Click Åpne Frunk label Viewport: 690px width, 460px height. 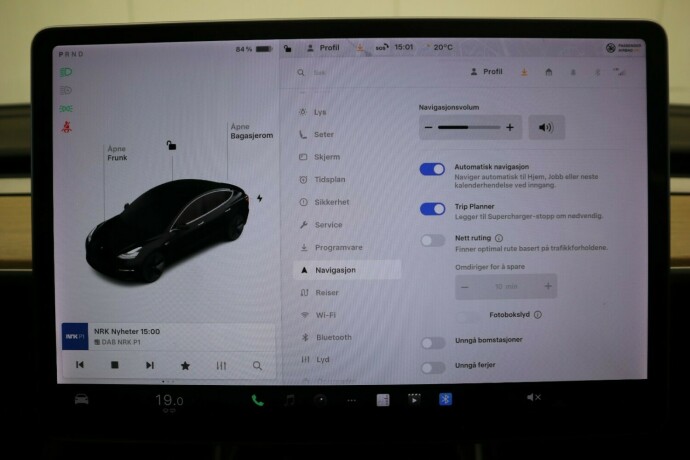coord(117,153)
